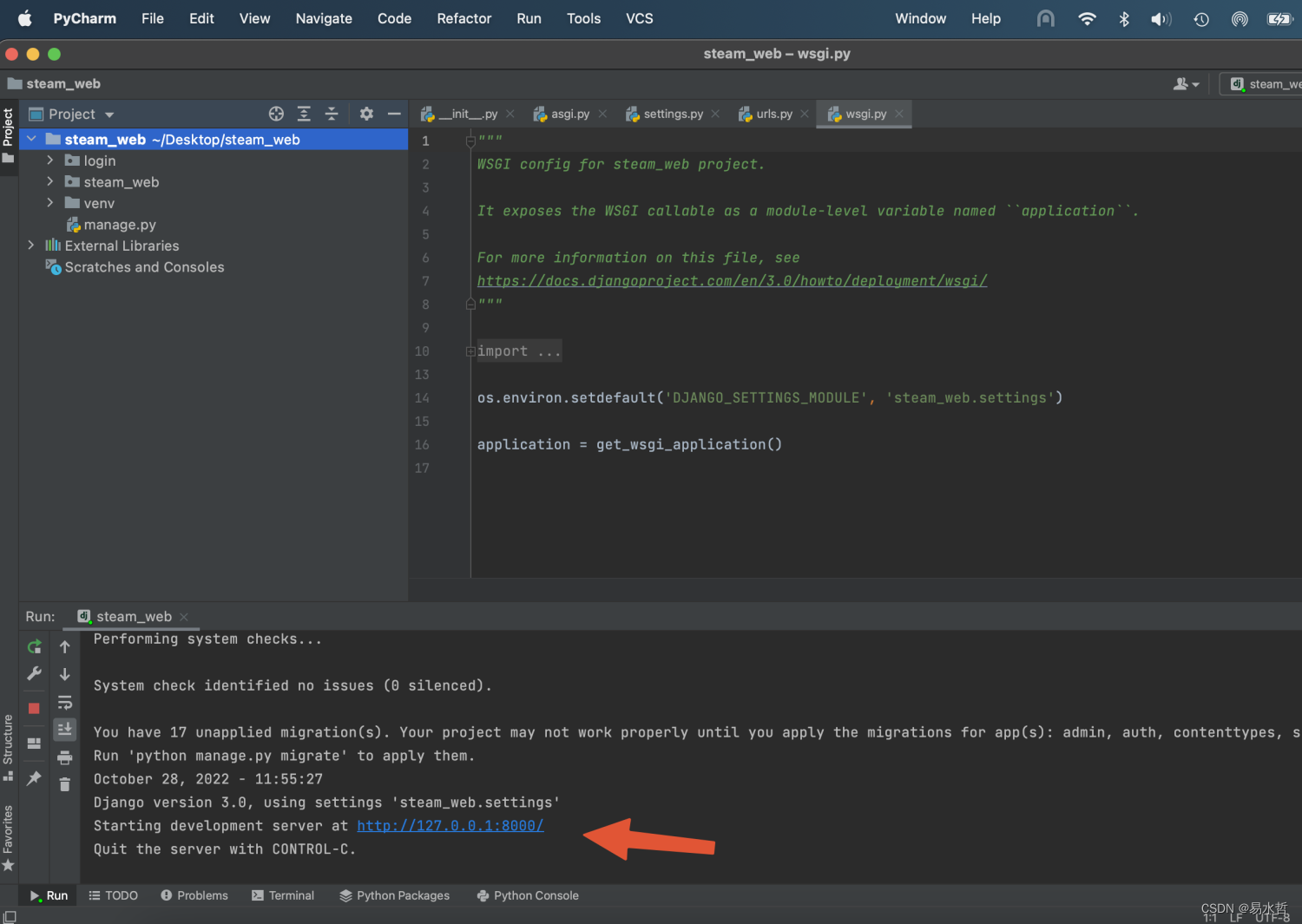Click the print icon in Run console

tap(64, 757)
